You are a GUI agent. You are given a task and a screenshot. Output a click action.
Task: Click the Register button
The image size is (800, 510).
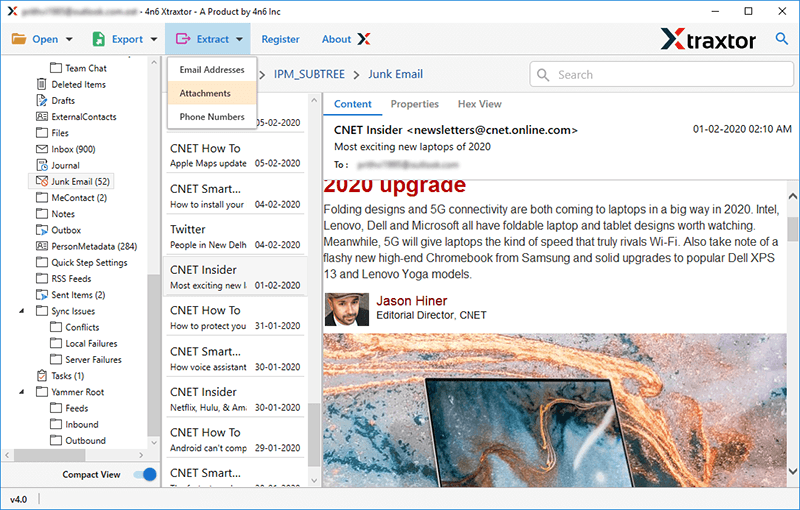[280, 40]
